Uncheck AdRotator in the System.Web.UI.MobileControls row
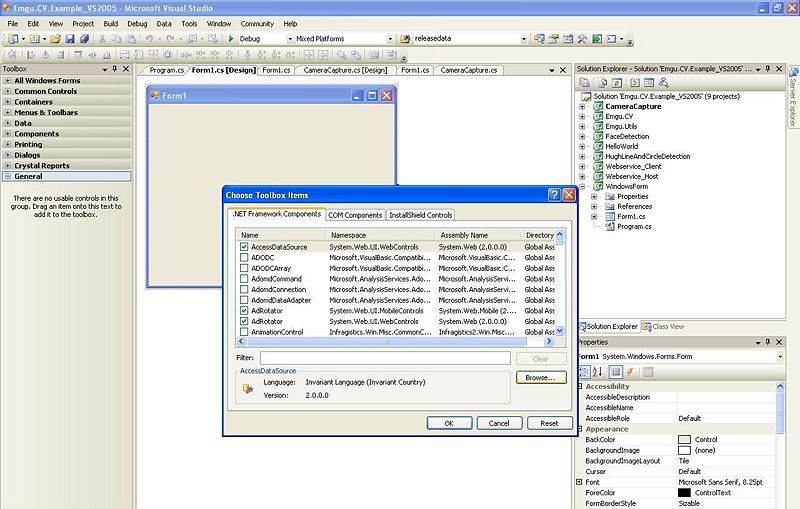 [244, 311]
